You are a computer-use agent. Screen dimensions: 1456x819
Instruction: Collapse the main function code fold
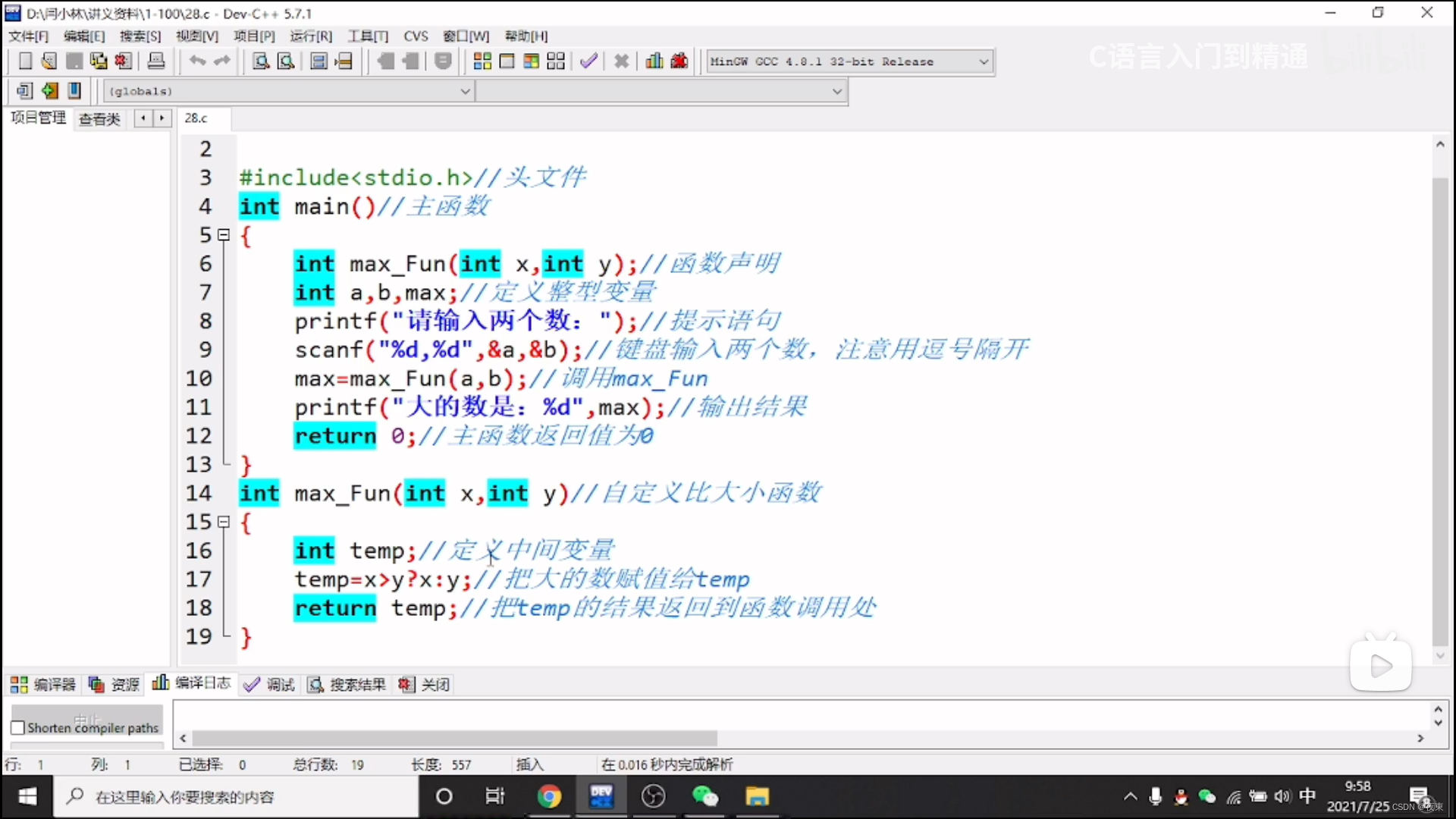point(224,236)
